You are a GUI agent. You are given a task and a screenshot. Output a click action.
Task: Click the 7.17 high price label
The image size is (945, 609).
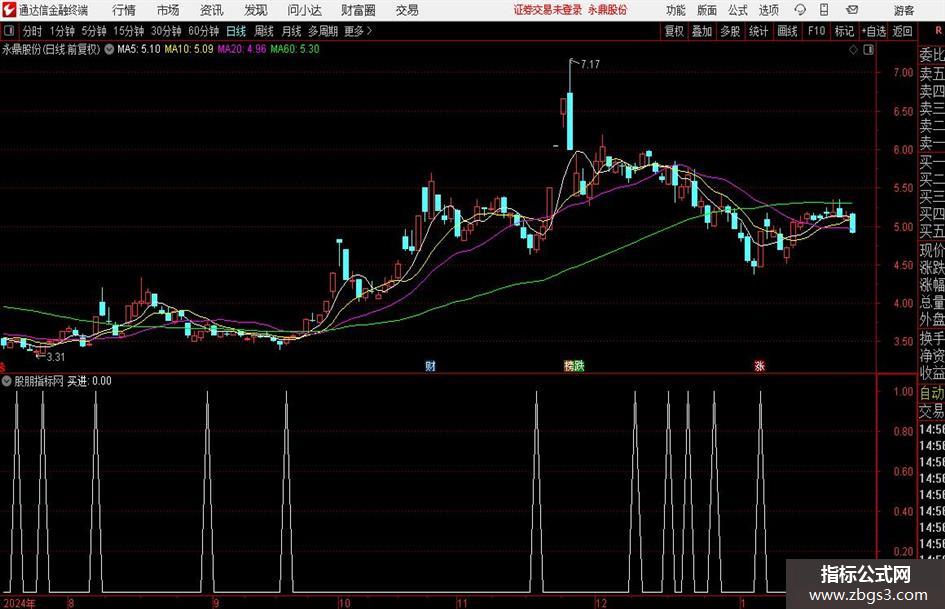tap(590, 65)
